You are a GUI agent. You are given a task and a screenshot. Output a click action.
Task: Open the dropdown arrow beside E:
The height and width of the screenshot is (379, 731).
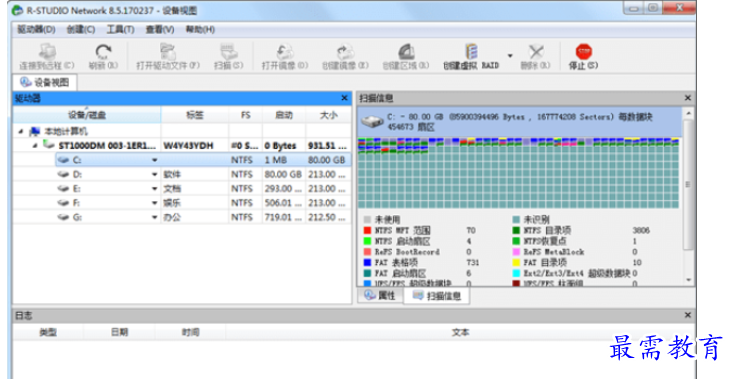click(154, 189)
